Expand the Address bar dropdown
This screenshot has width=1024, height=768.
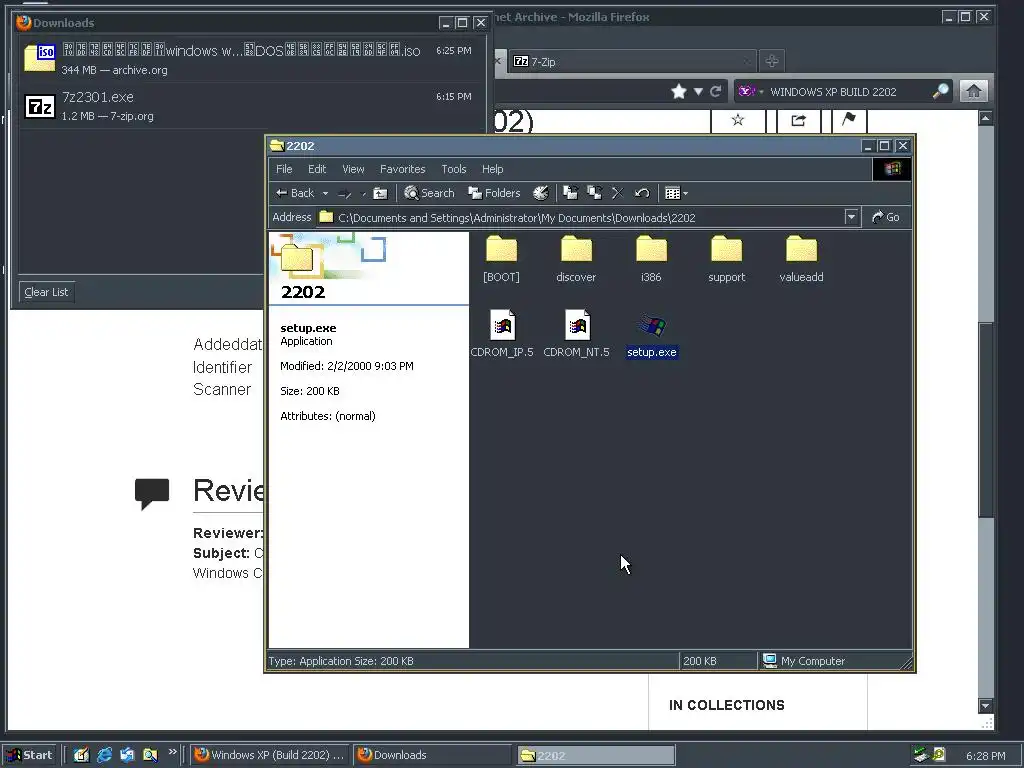coord(851,217)
